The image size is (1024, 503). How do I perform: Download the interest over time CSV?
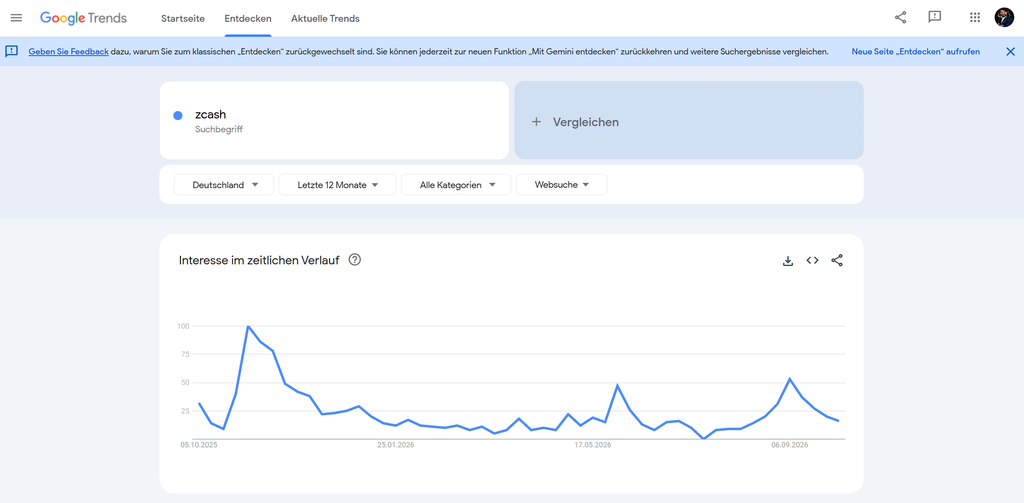coord(788,261)
